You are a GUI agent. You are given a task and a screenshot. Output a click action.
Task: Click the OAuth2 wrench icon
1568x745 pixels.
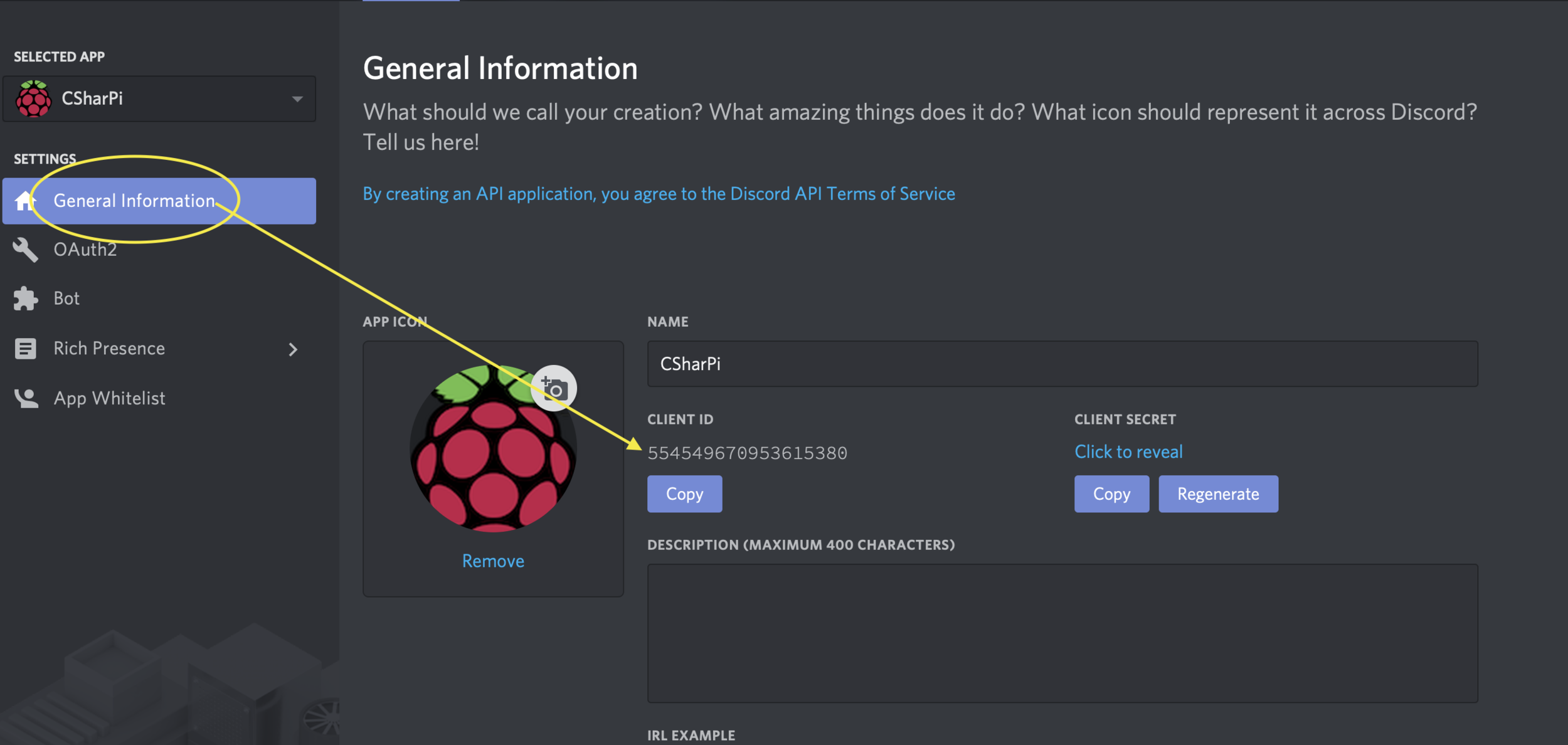pos(25,250)
